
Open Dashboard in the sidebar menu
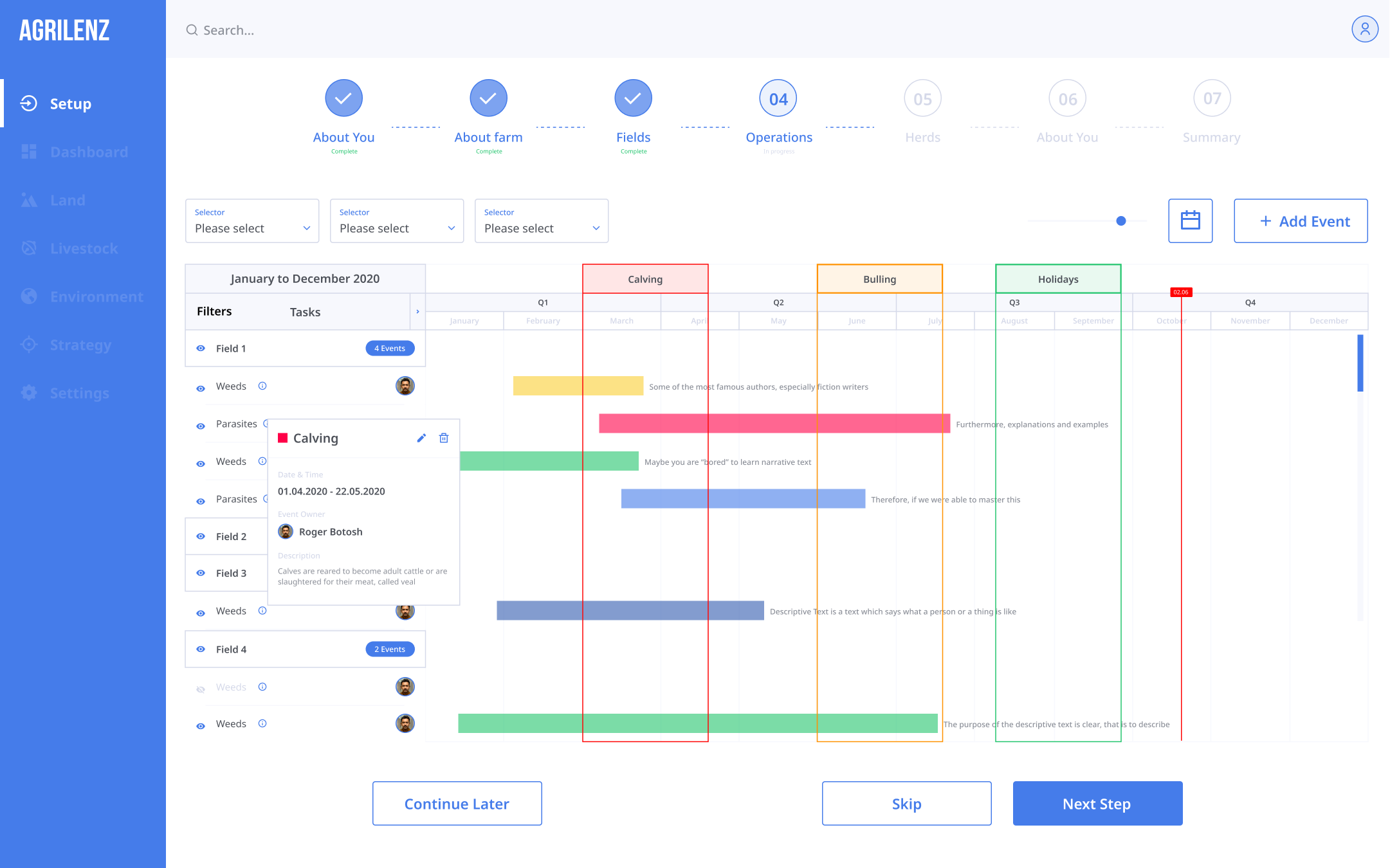(x=89, y=152)
